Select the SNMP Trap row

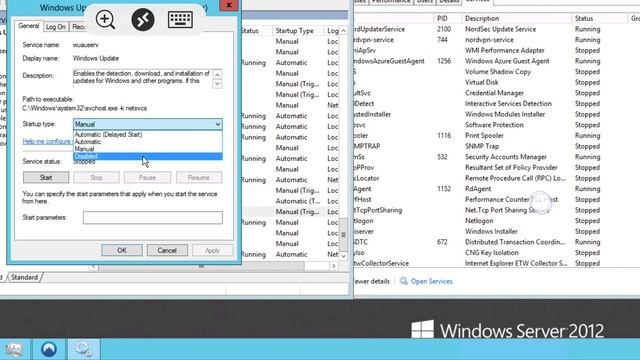pyautogui.click(x=496, y=146)
